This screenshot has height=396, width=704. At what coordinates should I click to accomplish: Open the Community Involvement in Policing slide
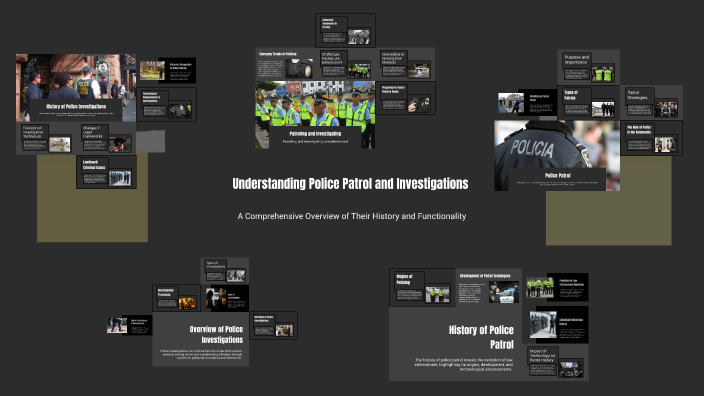(345, 30)
